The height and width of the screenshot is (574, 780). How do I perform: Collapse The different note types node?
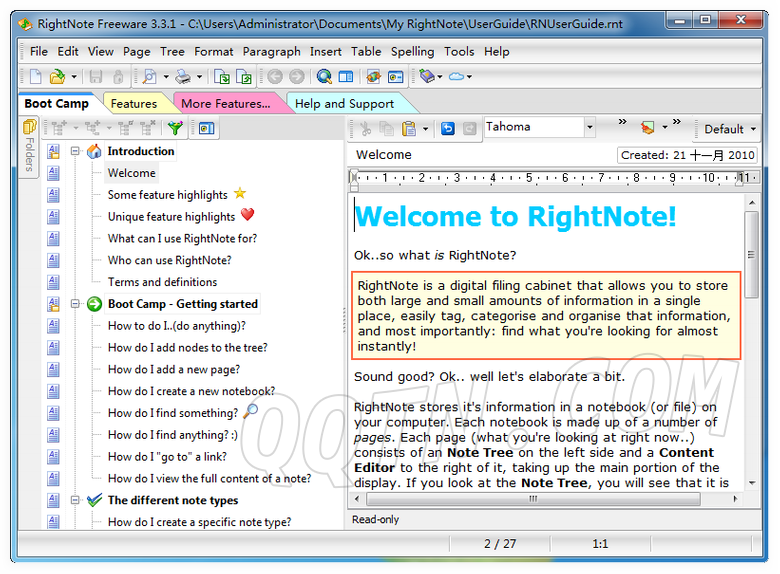click(x=75, y=501)
